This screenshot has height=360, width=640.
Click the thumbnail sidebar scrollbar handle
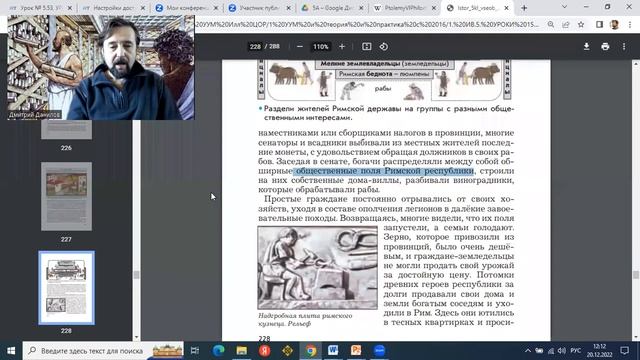point(136,275)
